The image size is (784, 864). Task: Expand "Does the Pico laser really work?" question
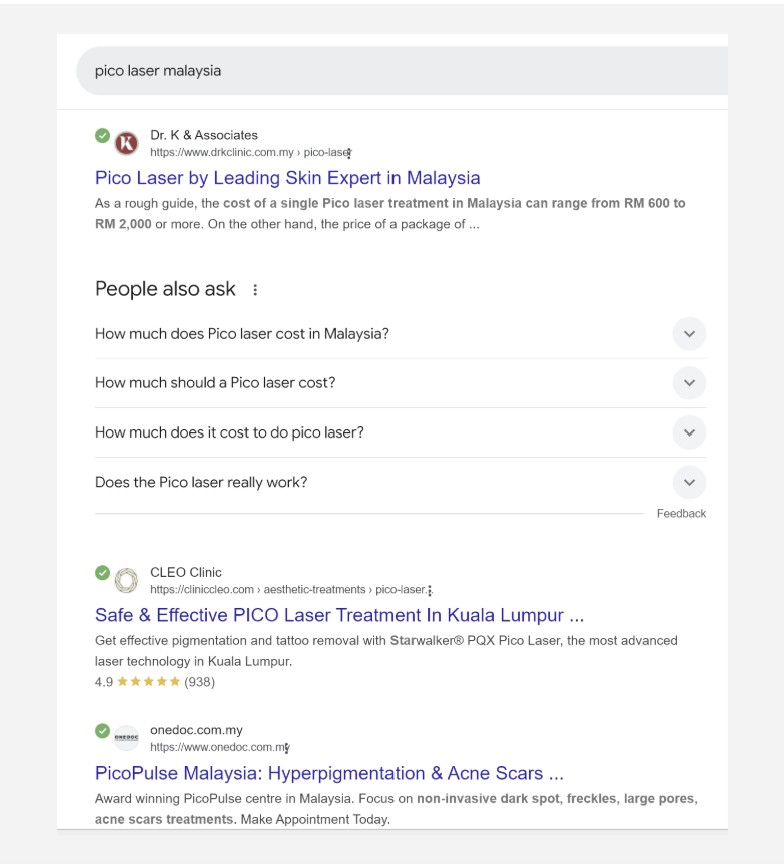coord(689,482)
